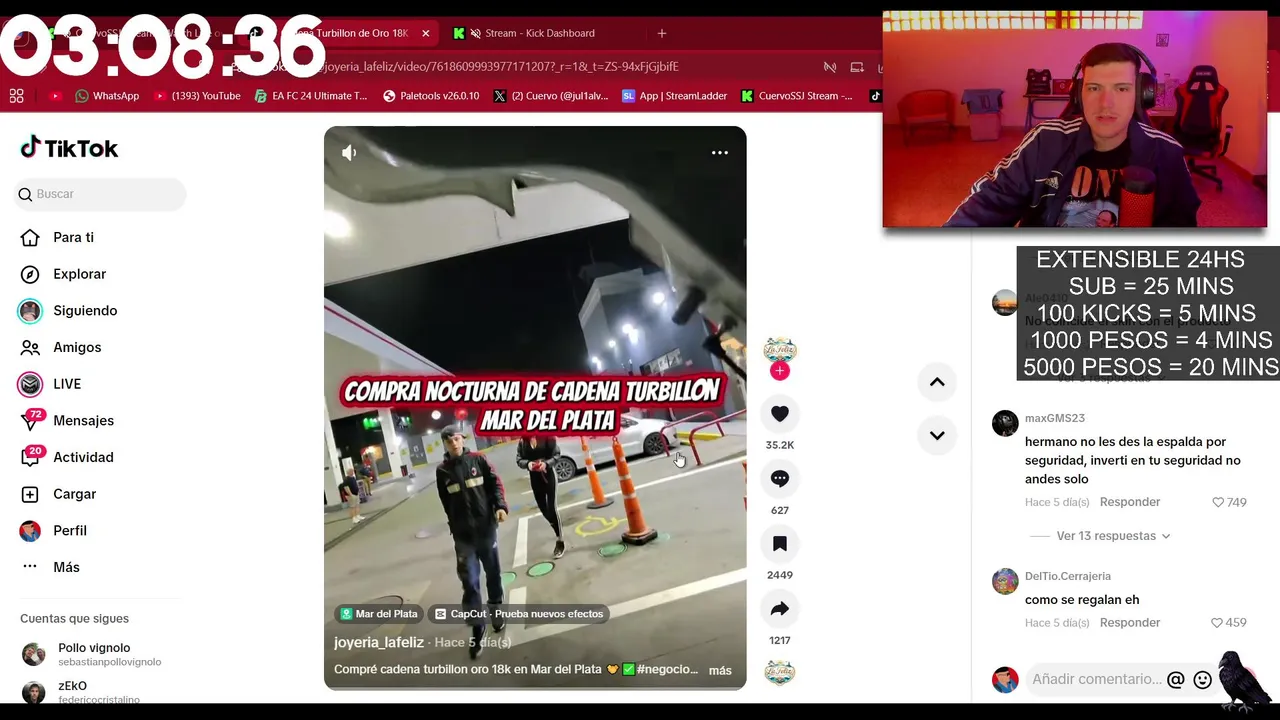The height and width of the screenshot is (720, 1280).
Task: Click the Mar del Plata location tag
Action: coord(379,614)
